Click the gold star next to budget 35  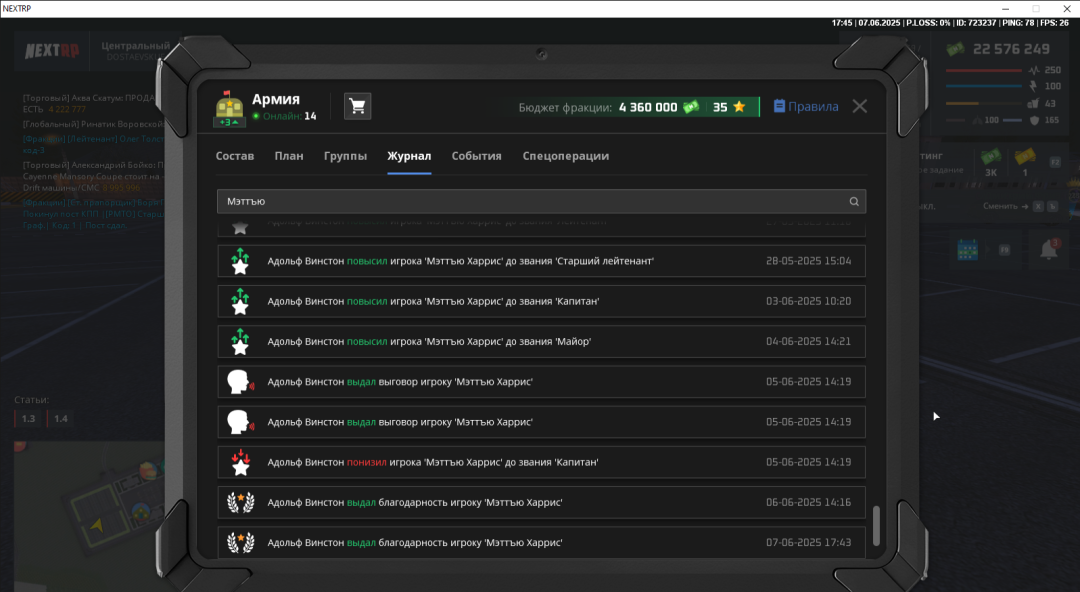pyautogui.click(x=739, y=107)
